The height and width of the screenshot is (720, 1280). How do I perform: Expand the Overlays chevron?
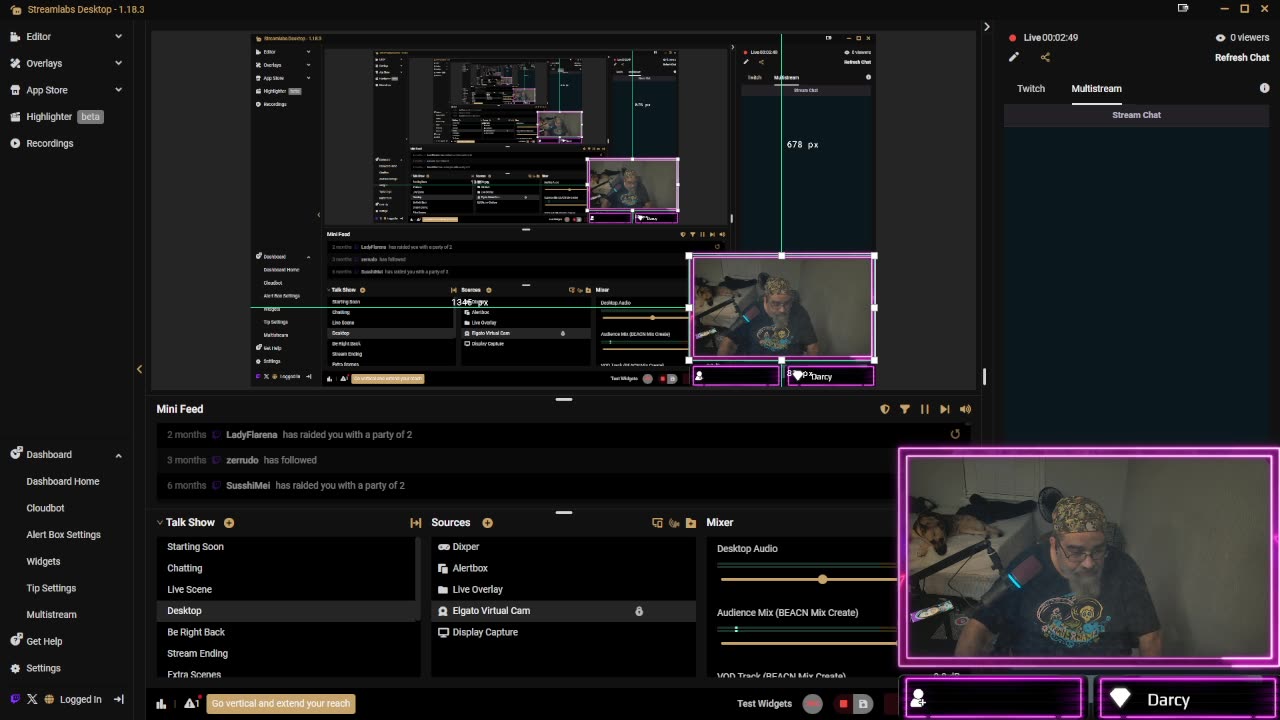coord(118,63)
